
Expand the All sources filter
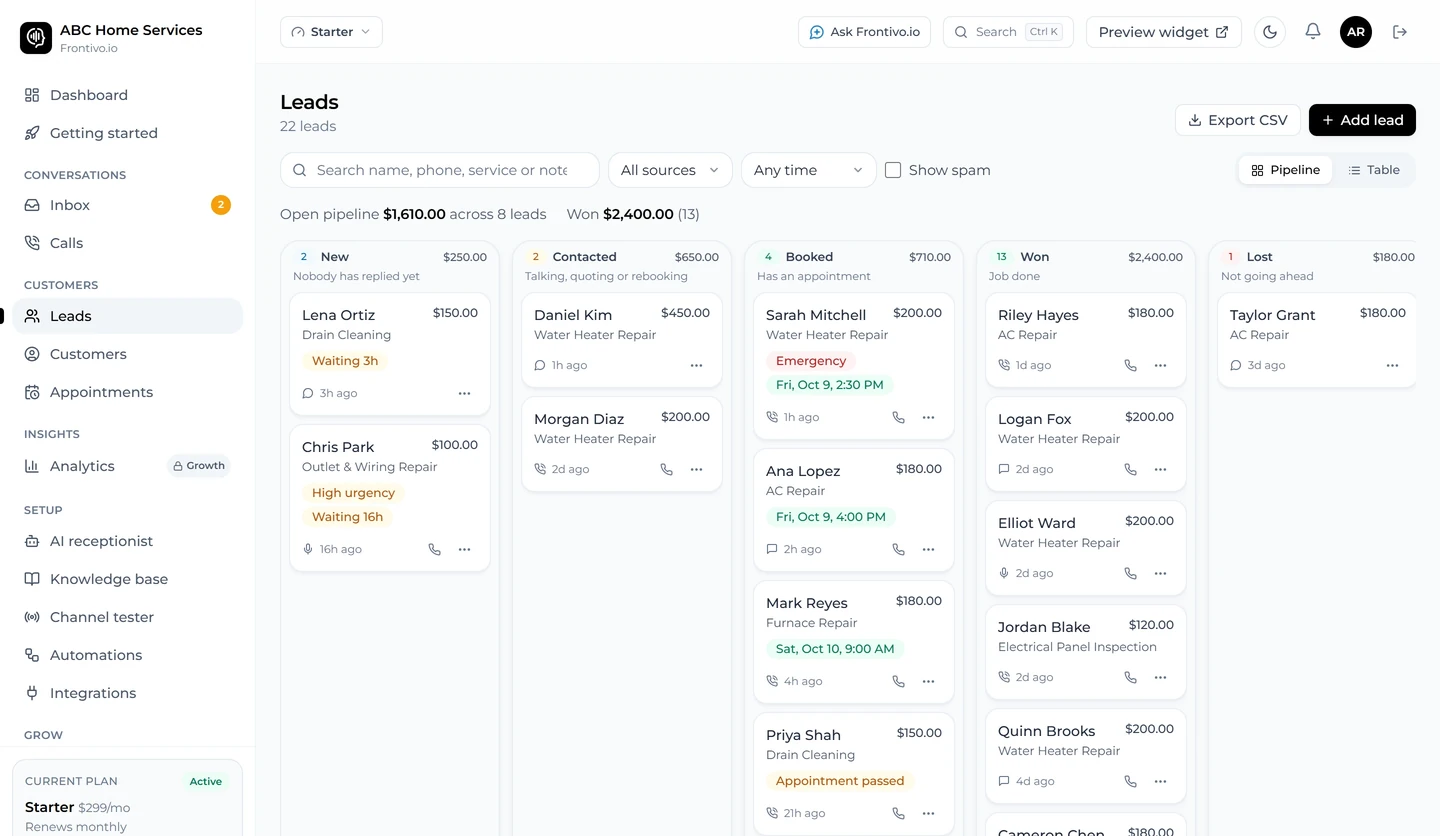point(670,170)
